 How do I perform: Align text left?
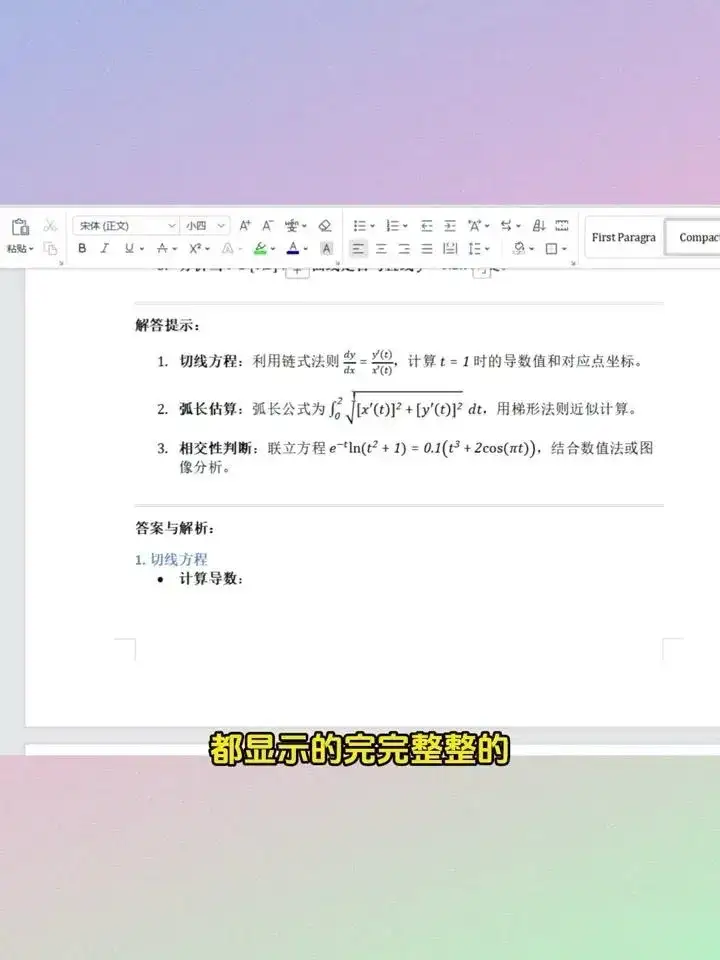click(x=358, y=249)
